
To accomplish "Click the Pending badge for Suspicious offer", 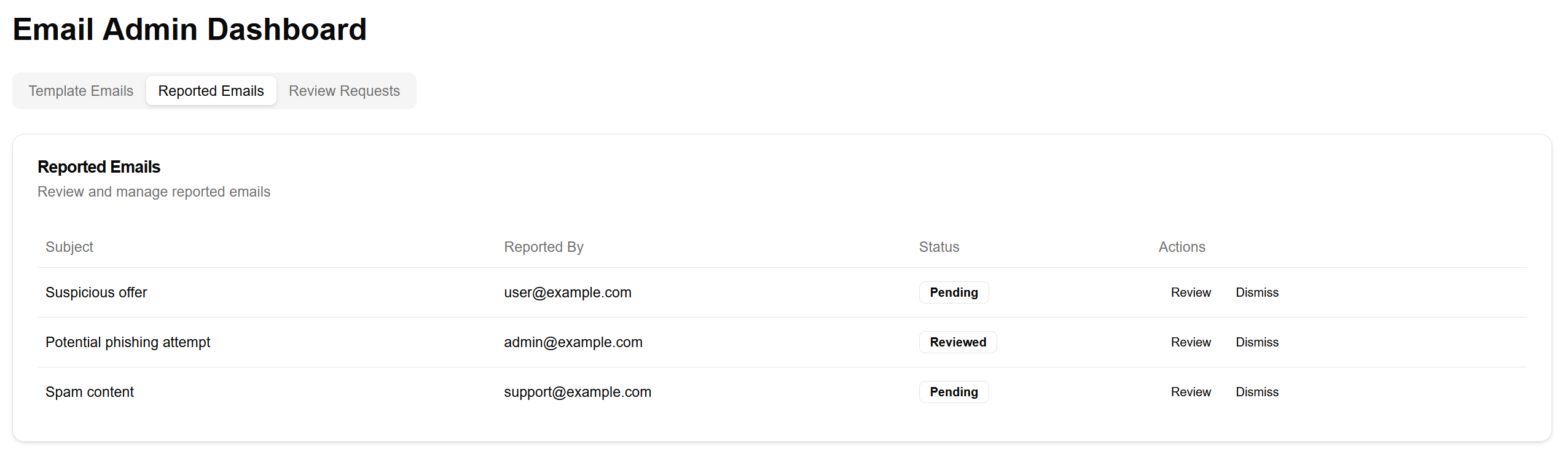I will pos(953,292).
